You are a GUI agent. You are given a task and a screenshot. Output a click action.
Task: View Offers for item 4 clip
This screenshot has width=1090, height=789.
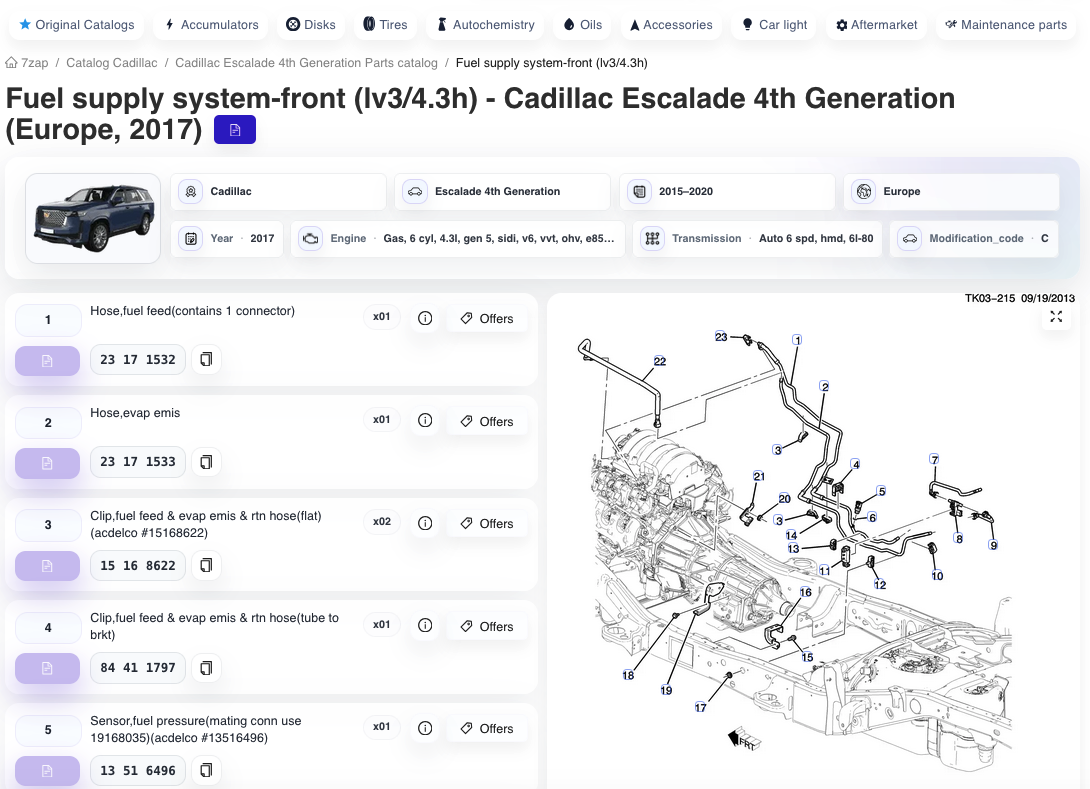pos(487,626)
